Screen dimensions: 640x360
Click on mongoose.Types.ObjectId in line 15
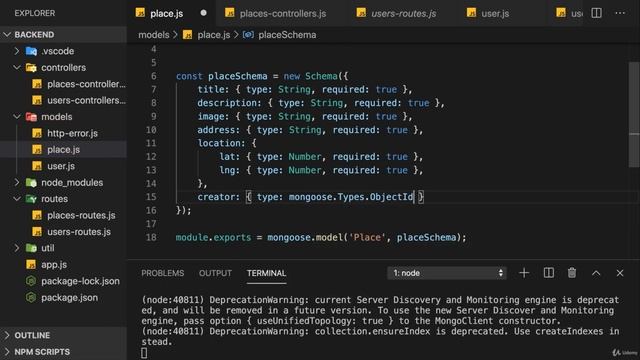click(351, 197)
